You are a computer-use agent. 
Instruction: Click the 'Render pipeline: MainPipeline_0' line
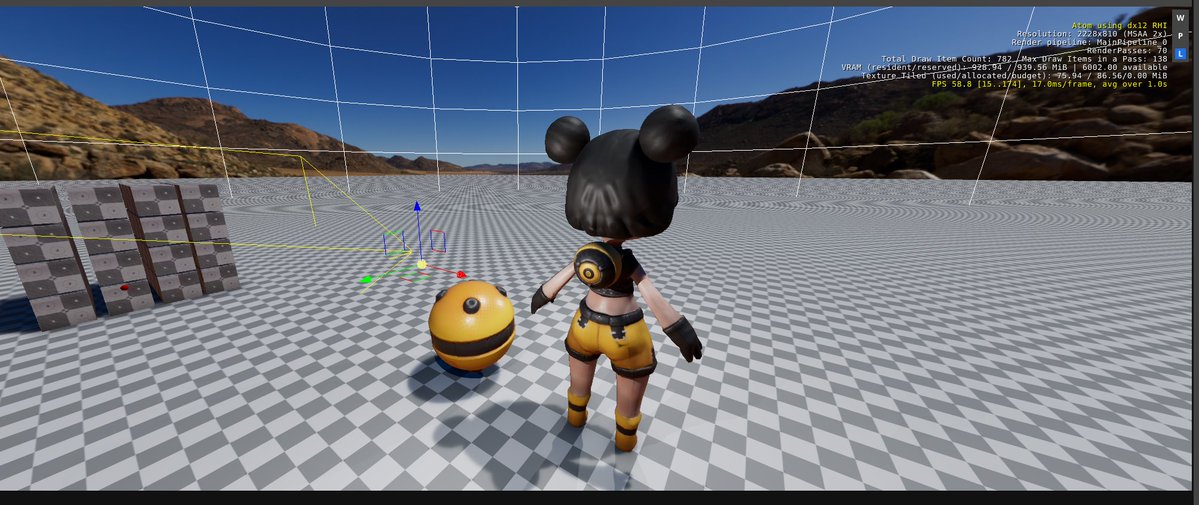click(1090, 42)
